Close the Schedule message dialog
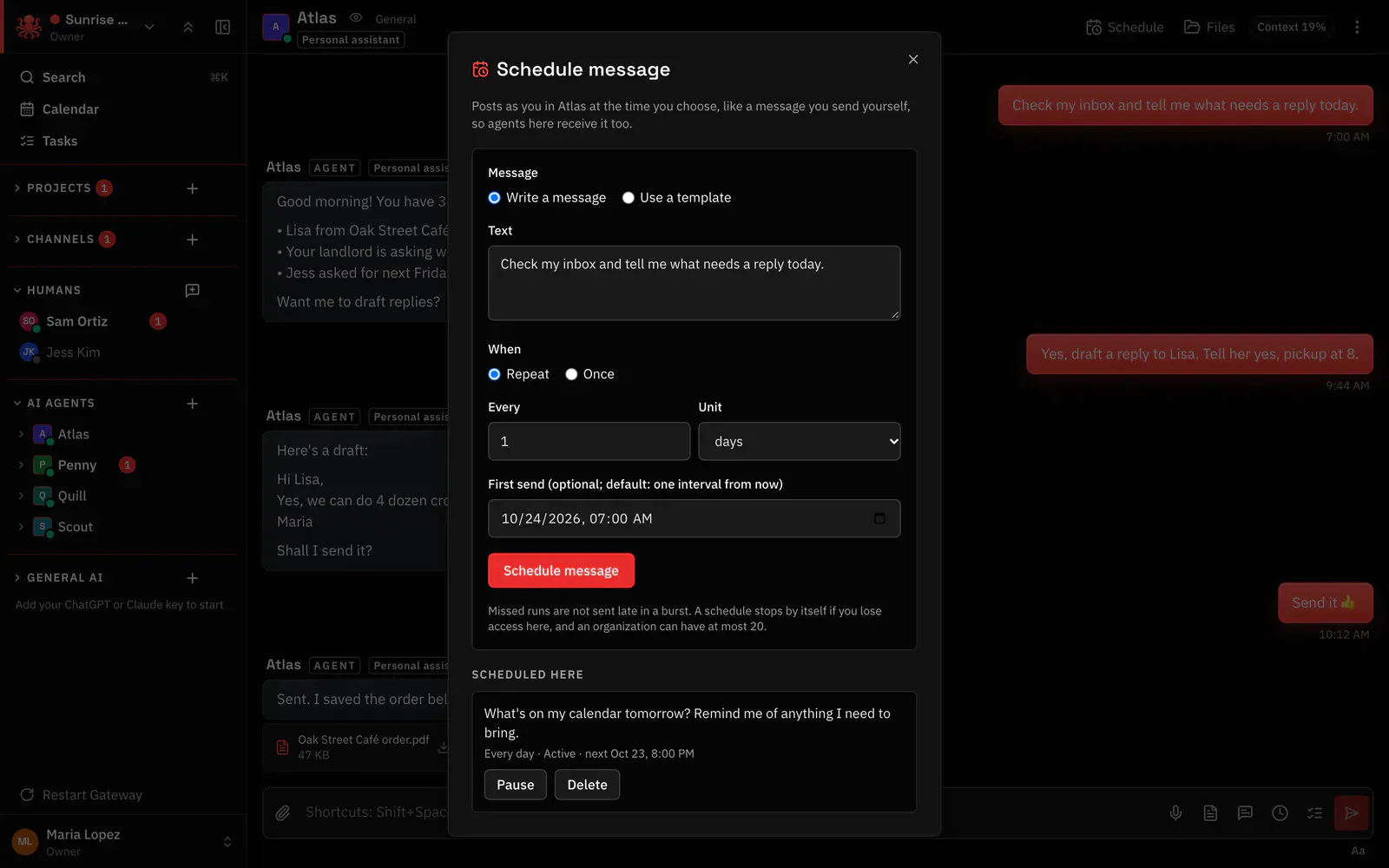This screenshot has width=1389, height=868. tap(913, 59)
